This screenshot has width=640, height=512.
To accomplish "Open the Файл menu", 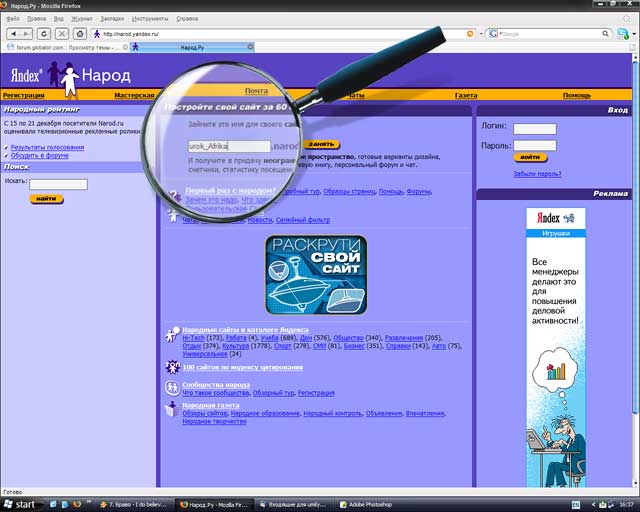I will click(13, 19).
